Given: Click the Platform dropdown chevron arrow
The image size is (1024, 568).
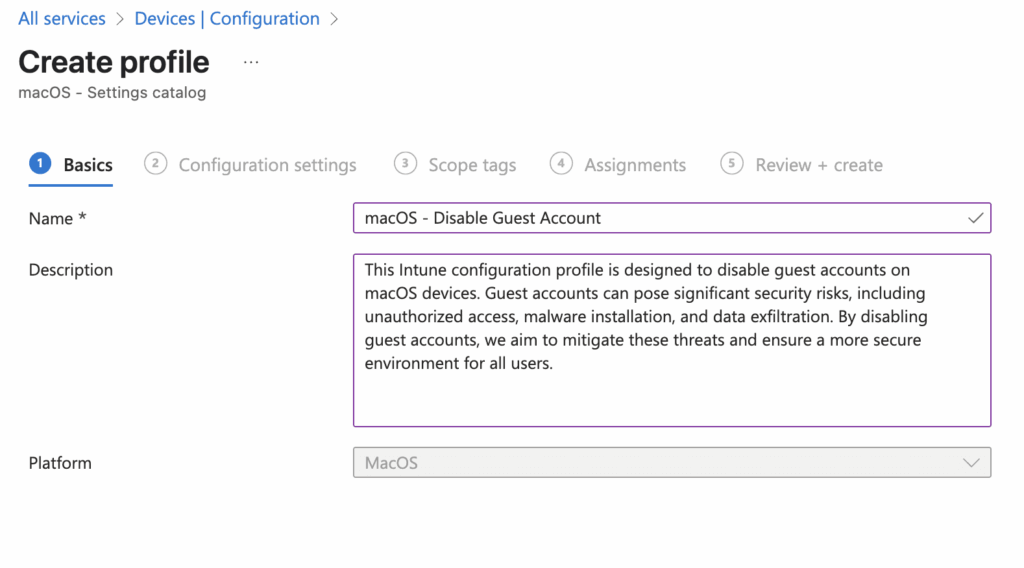Looking at the screenshot, I should pyautogui.click(x=970, y=463).
